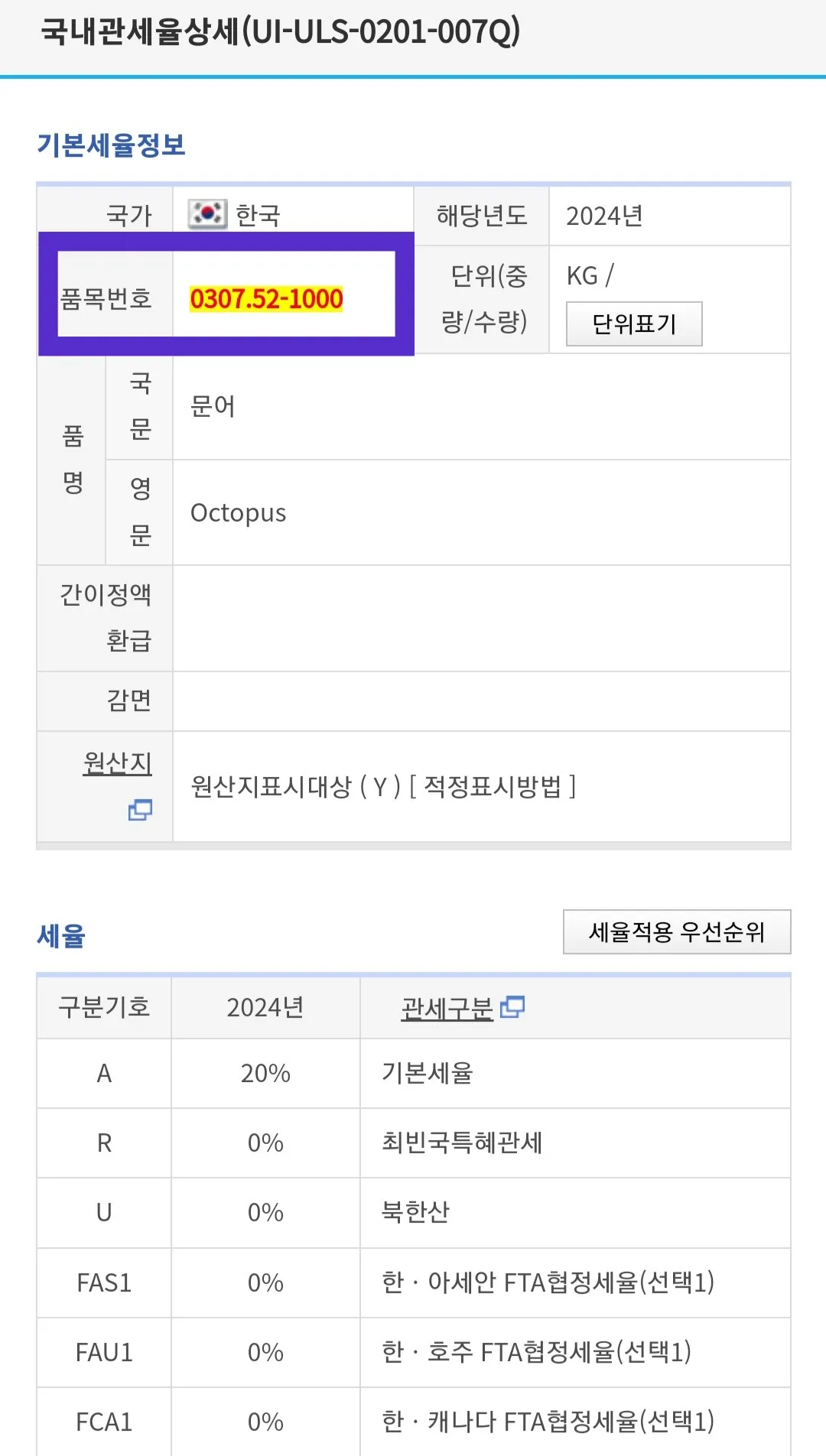This screenshot has width=826, height=1456.
Task: Click the highlighted item number 0307.52-1000
Action: coord(267,300)
